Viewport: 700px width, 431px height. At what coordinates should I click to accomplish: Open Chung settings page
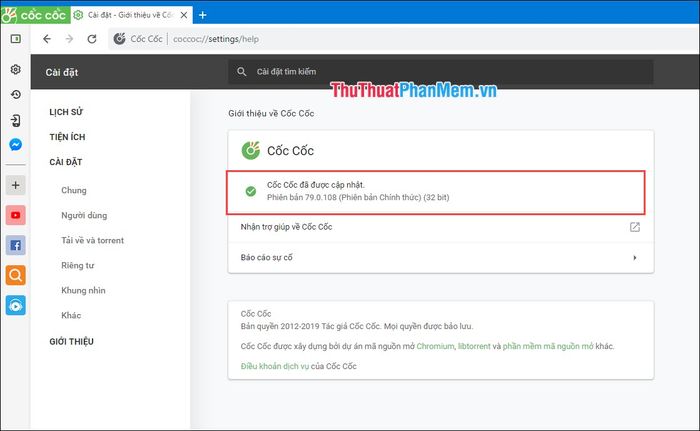[74, 190]
